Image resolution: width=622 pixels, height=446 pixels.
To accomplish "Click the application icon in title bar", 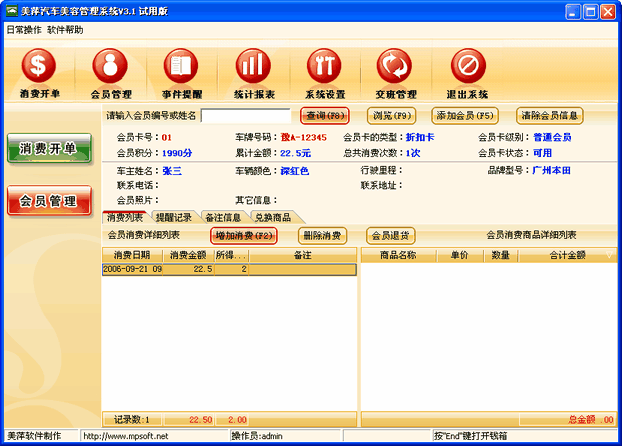I will pos(11,11).
